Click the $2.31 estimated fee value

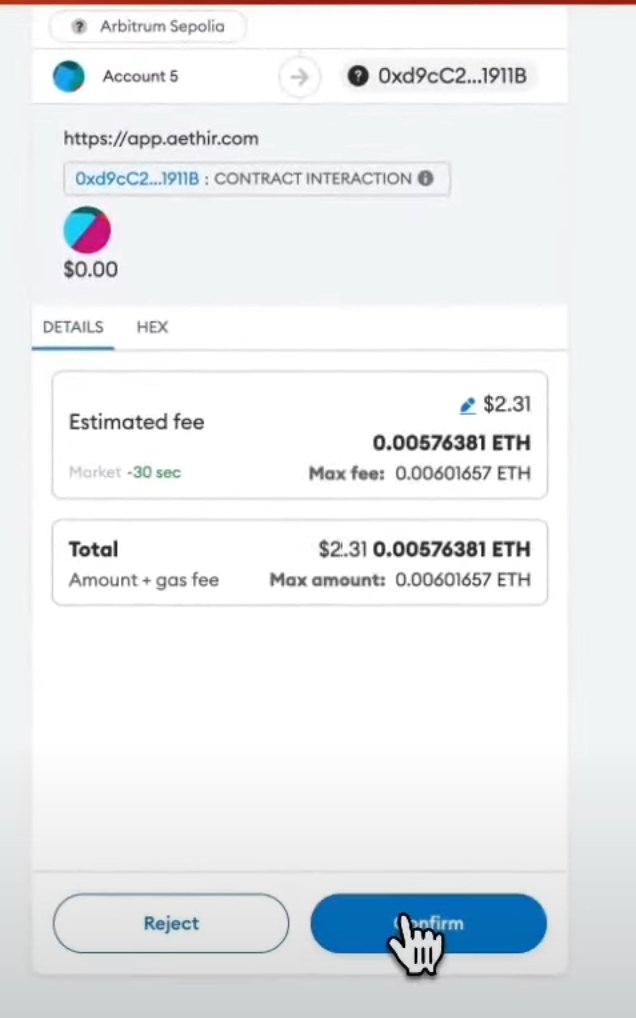(x=507, y=404)
